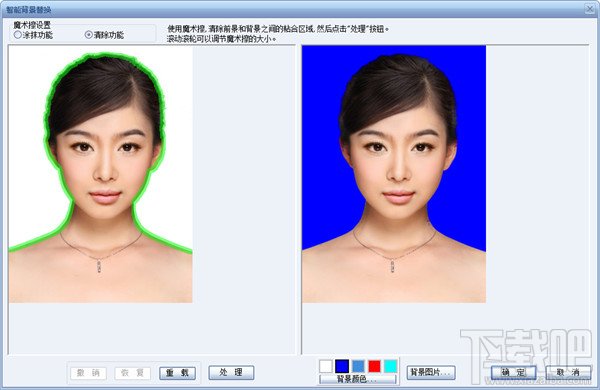The height and width of the screenshot is (390, 600).
Task: Select the 清除功能 radio option
Action: coord(104,35)
